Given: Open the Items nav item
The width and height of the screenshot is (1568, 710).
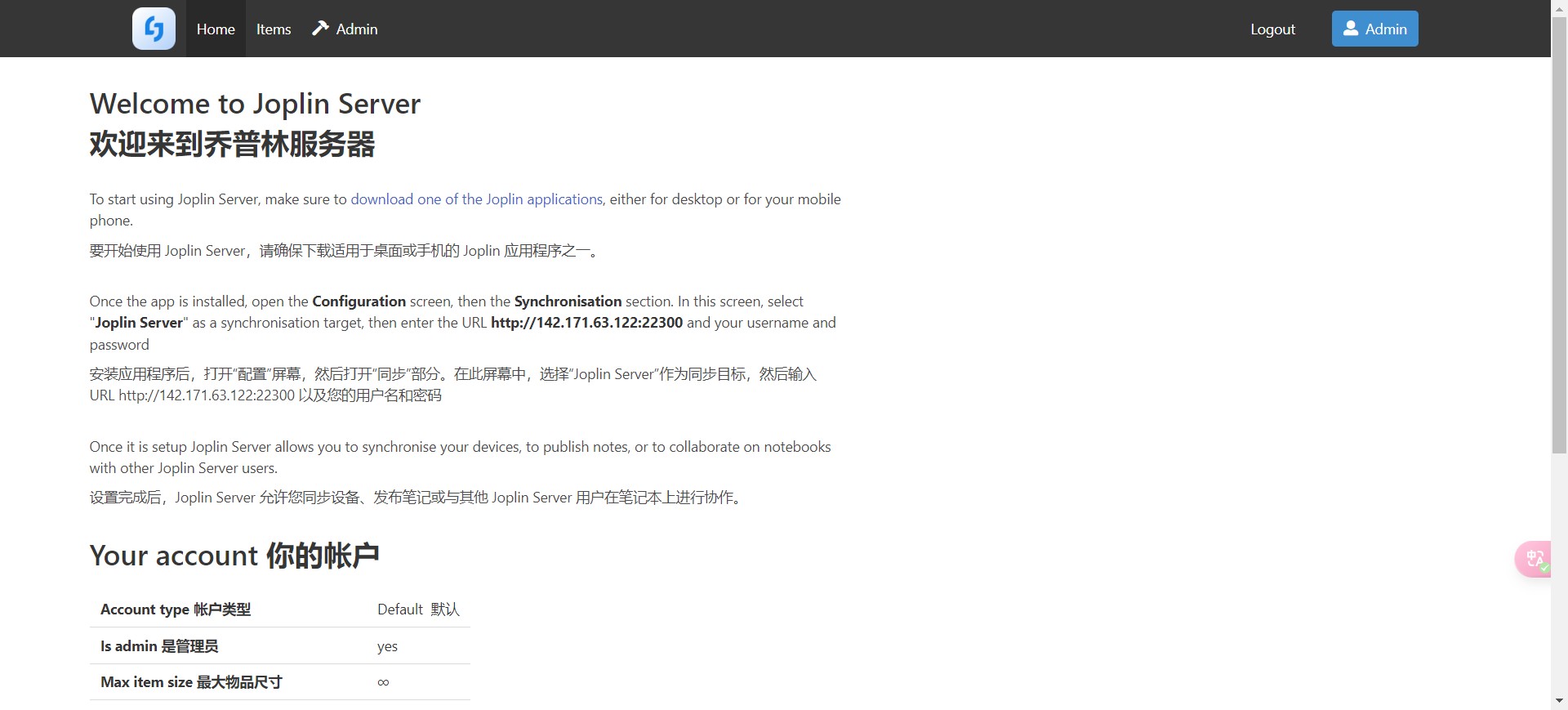Looking at the screenshot, I should point(274,29).
